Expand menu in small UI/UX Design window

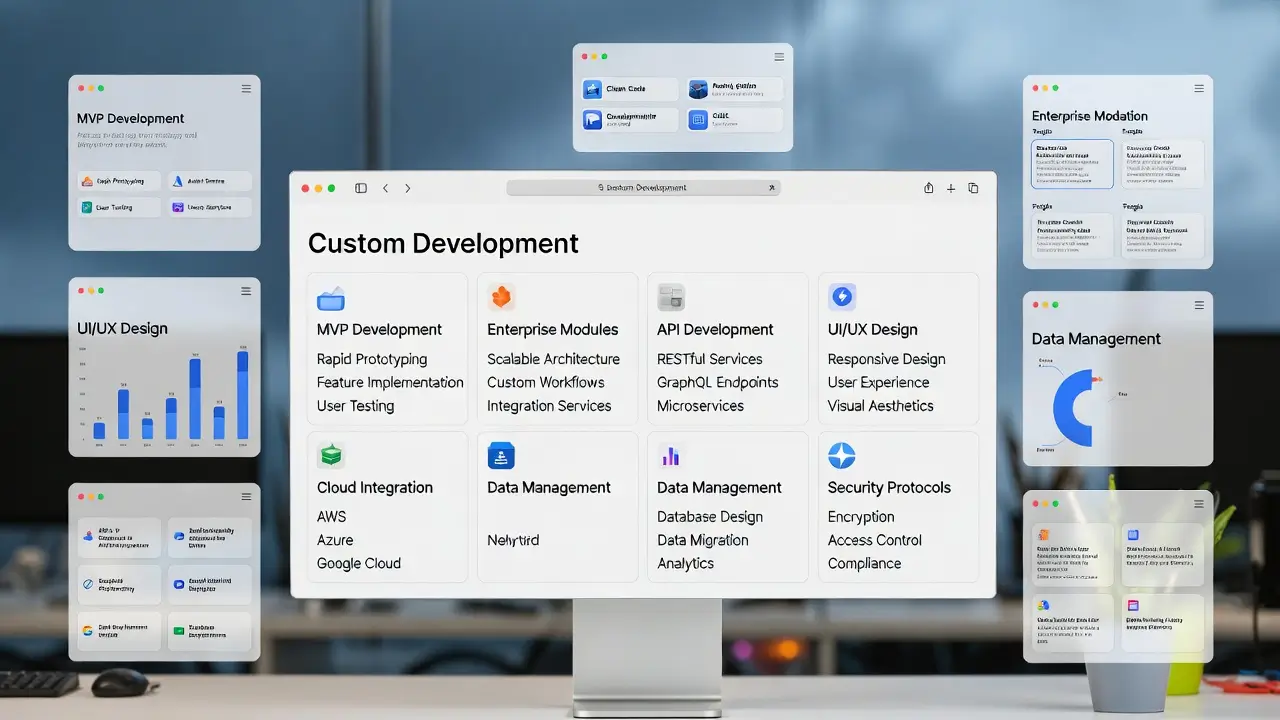(246, 291)
